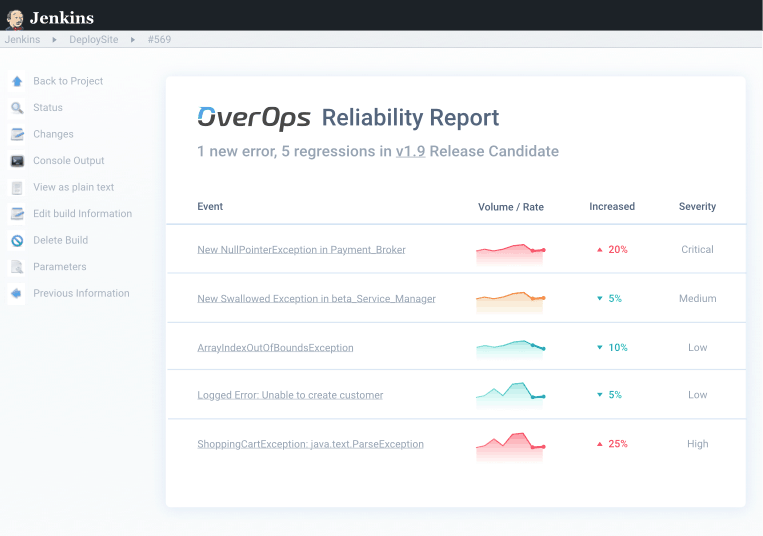Open Previous Information sidebar link
The image size is (763, 536).
coord(81,293)
